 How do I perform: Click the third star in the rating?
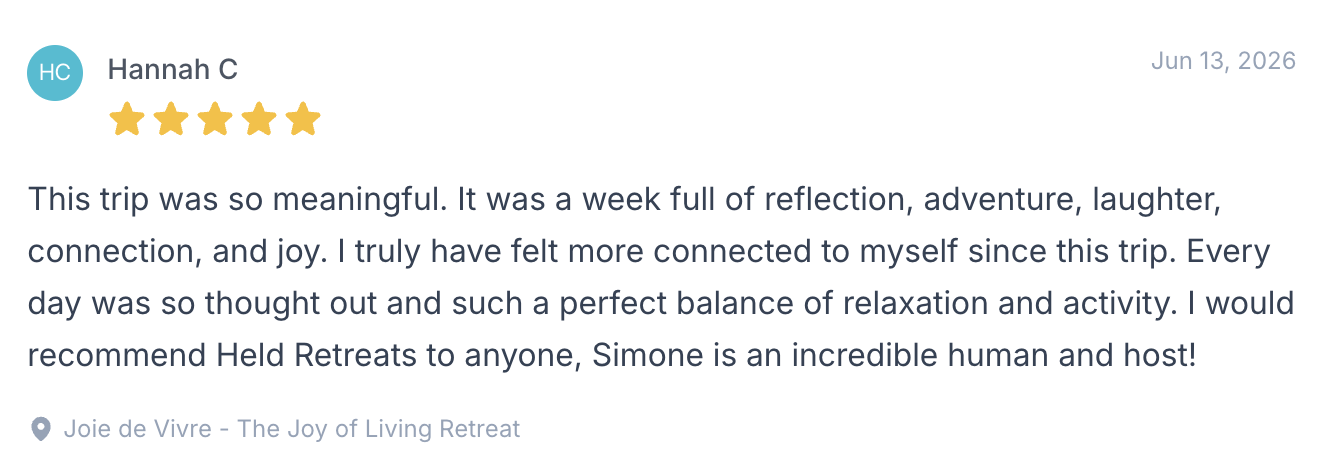215,119
